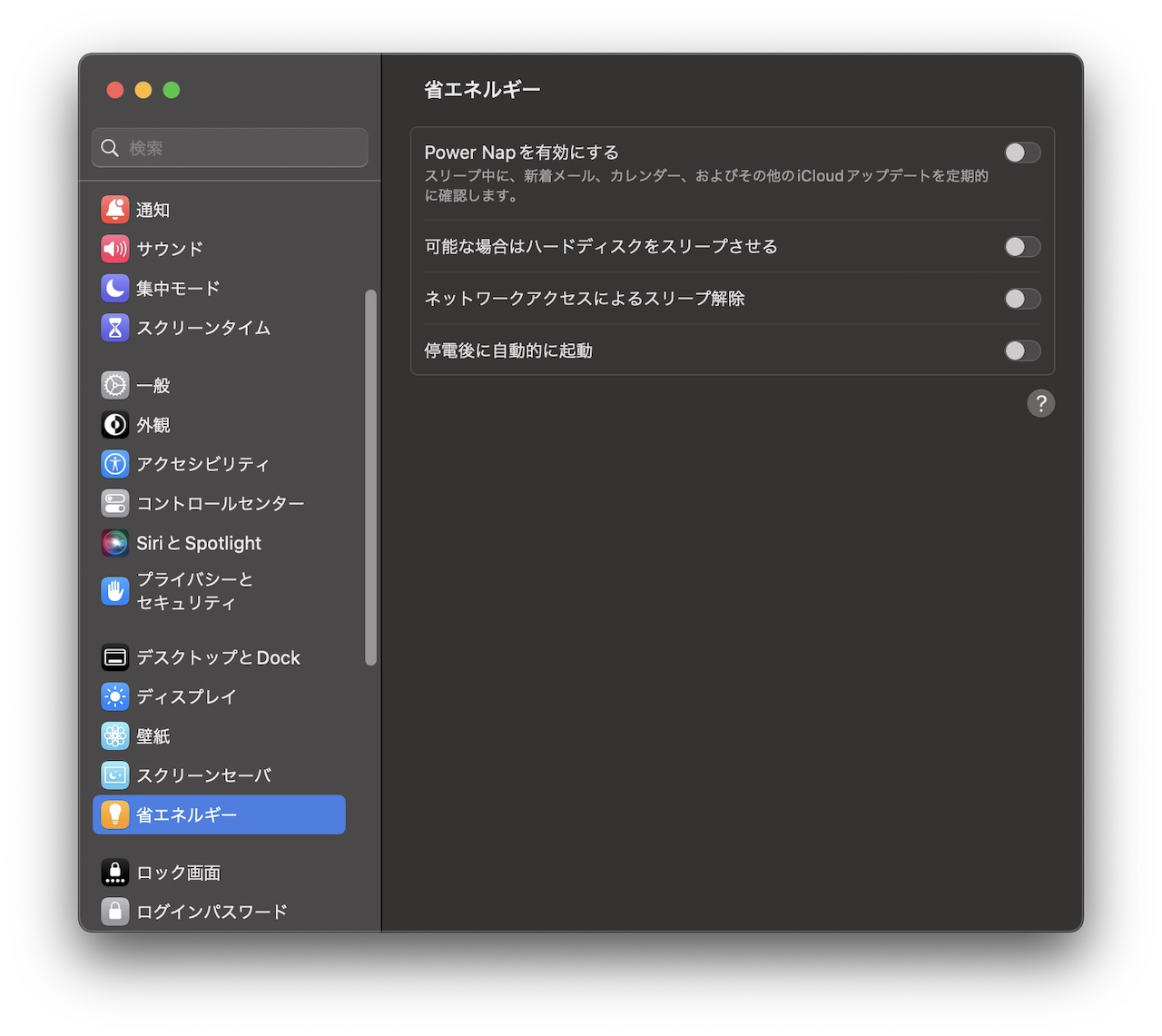This screenshot has width=1162, height=1036.
Task: Click the 省エネルギー page title
Action: pos(482,90)
